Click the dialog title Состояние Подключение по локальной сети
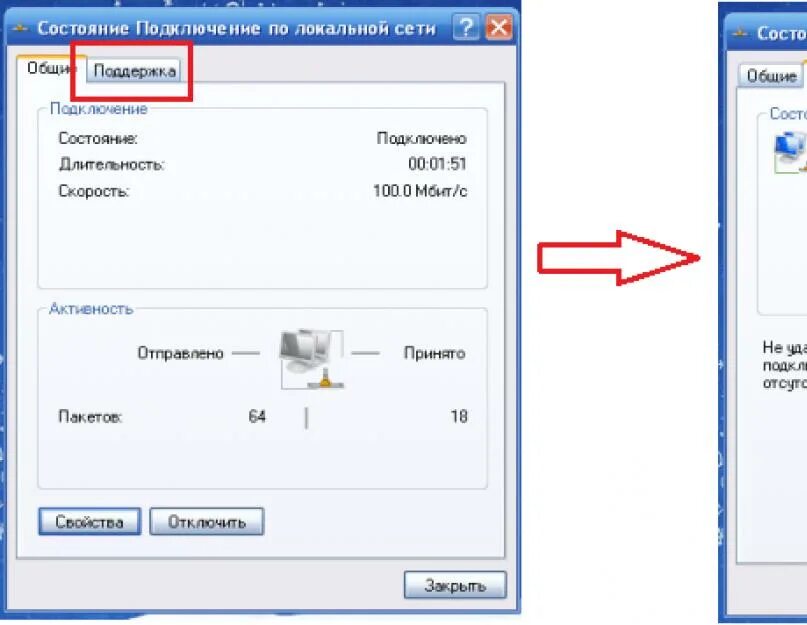 point(236,28)
